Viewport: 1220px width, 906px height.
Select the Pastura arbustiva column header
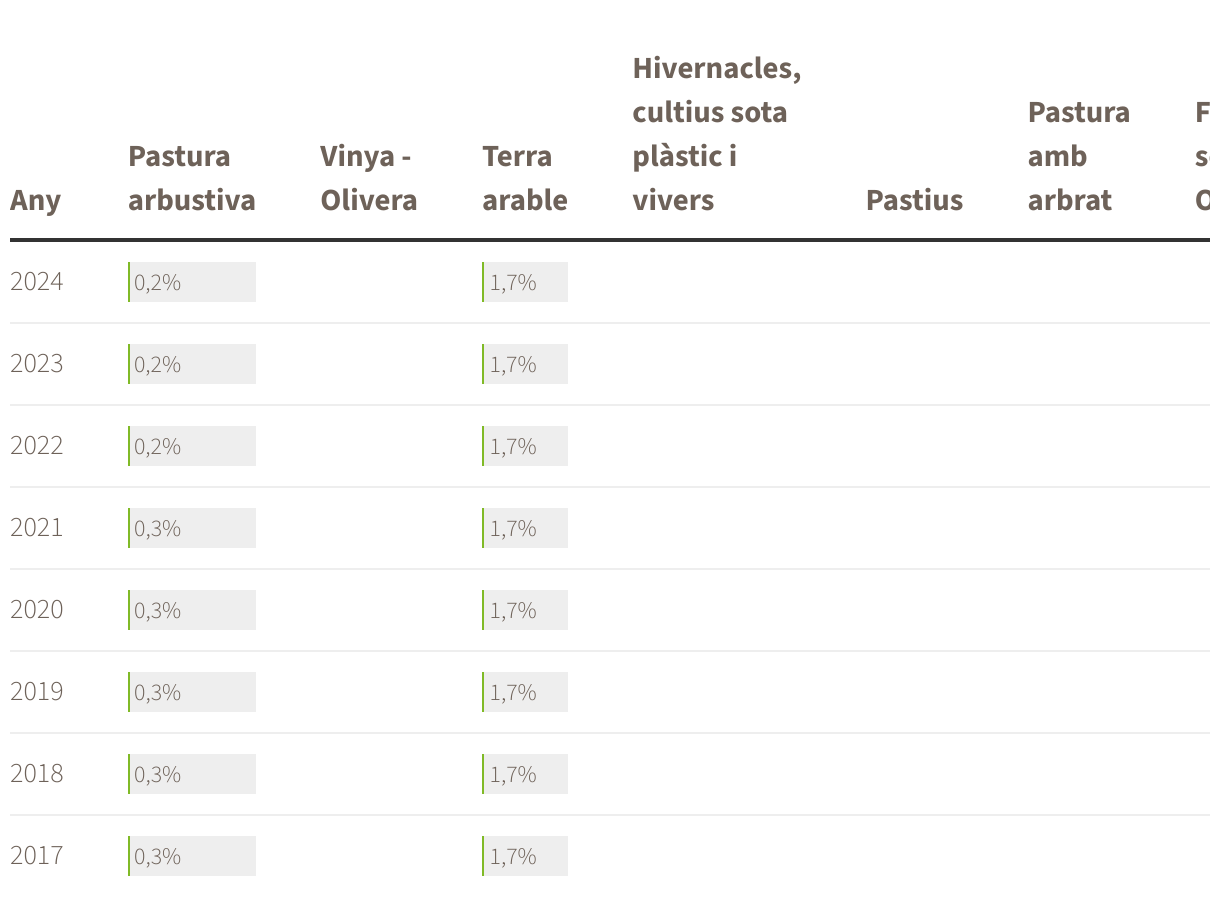click(x=191, y=178)
